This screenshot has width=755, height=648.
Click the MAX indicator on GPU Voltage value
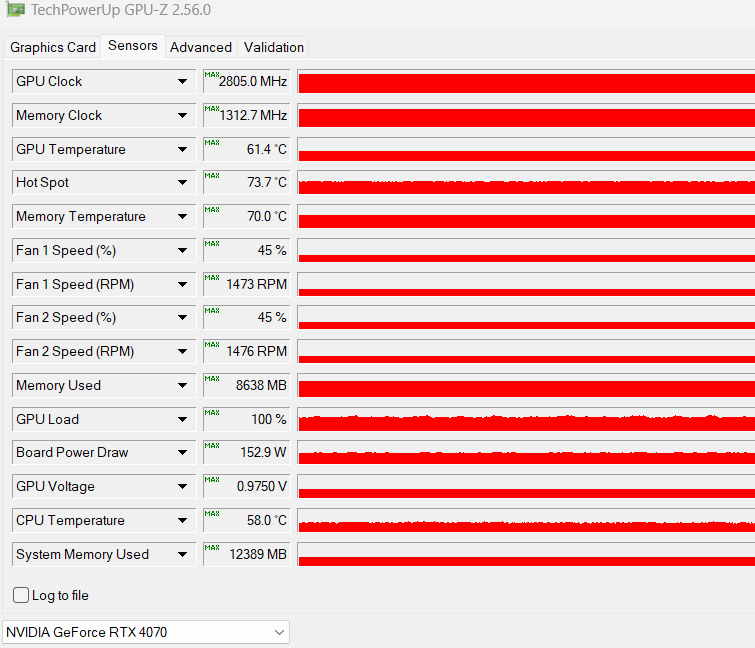pos(212,480)
